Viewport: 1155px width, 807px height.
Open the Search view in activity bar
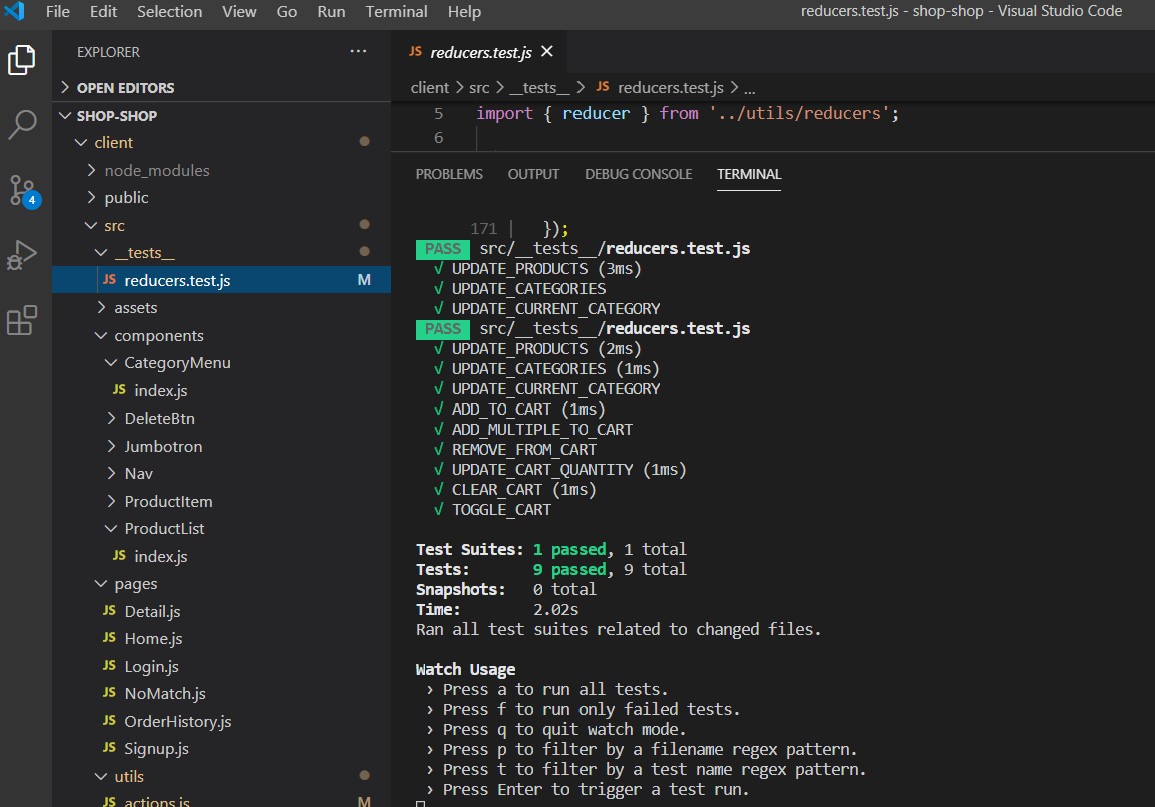tap(22, 124)
